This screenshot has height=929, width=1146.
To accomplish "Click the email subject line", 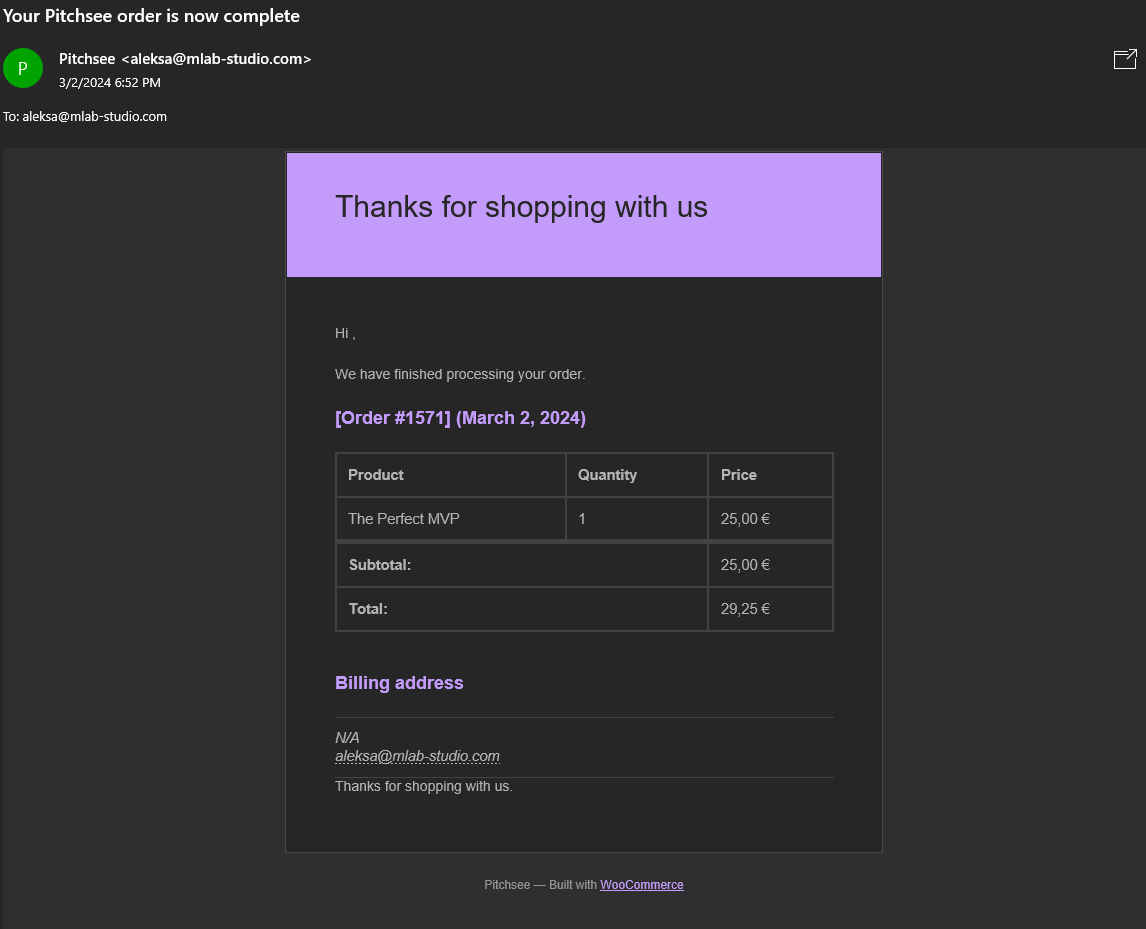I will tap(151, 16).
